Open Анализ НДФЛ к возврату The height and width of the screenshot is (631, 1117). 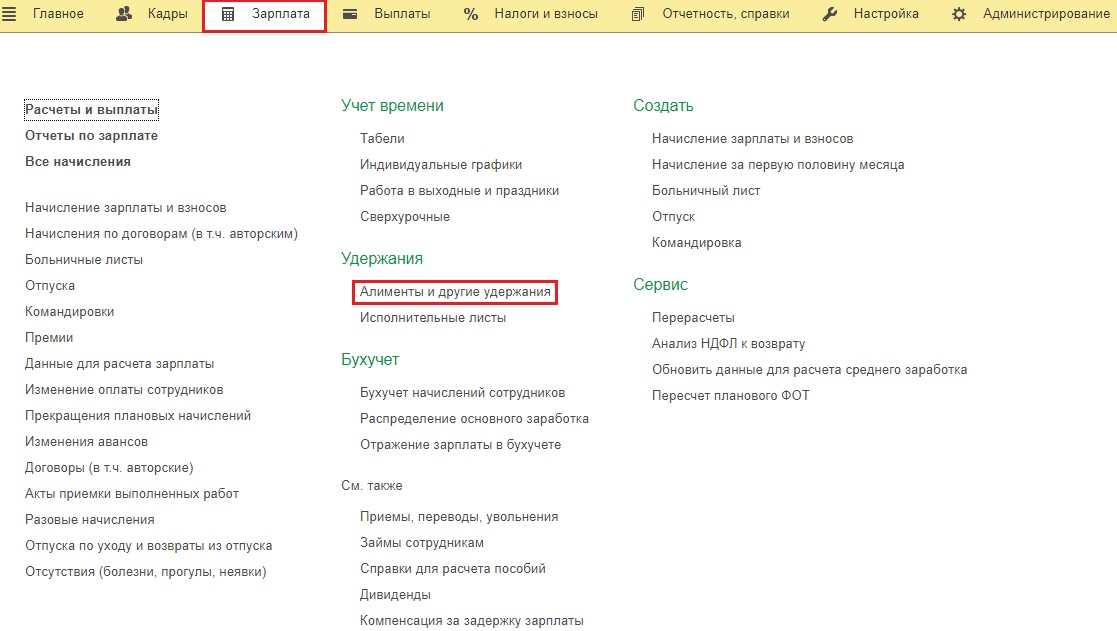coord(728,344)
